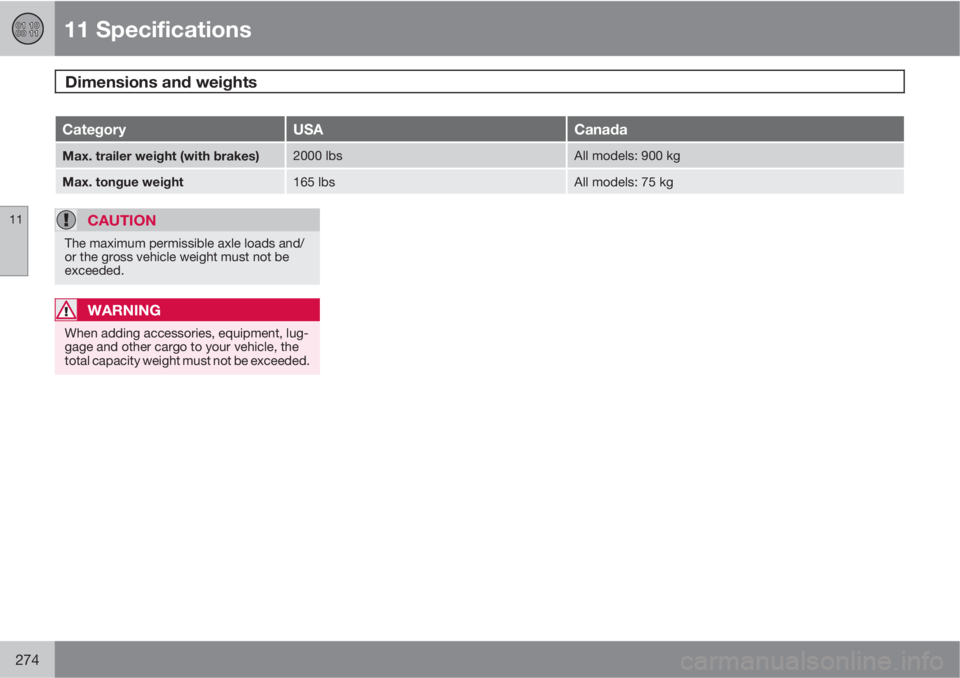Click the page number 274
This screenshot has height=678, width=960.
tap(27, 658)
